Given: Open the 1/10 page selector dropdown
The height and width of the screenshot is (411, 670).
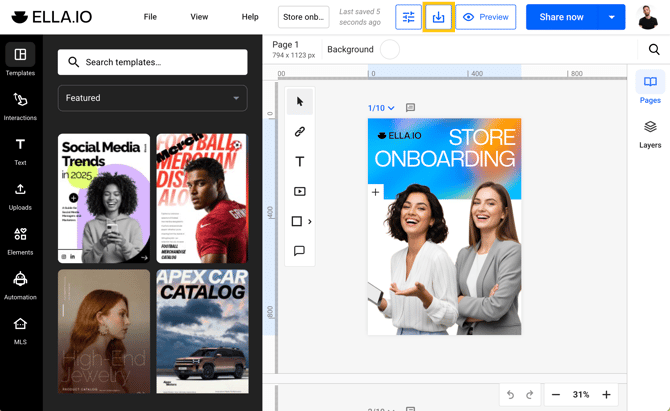Looking at the screenshot, I should (381, 108).
